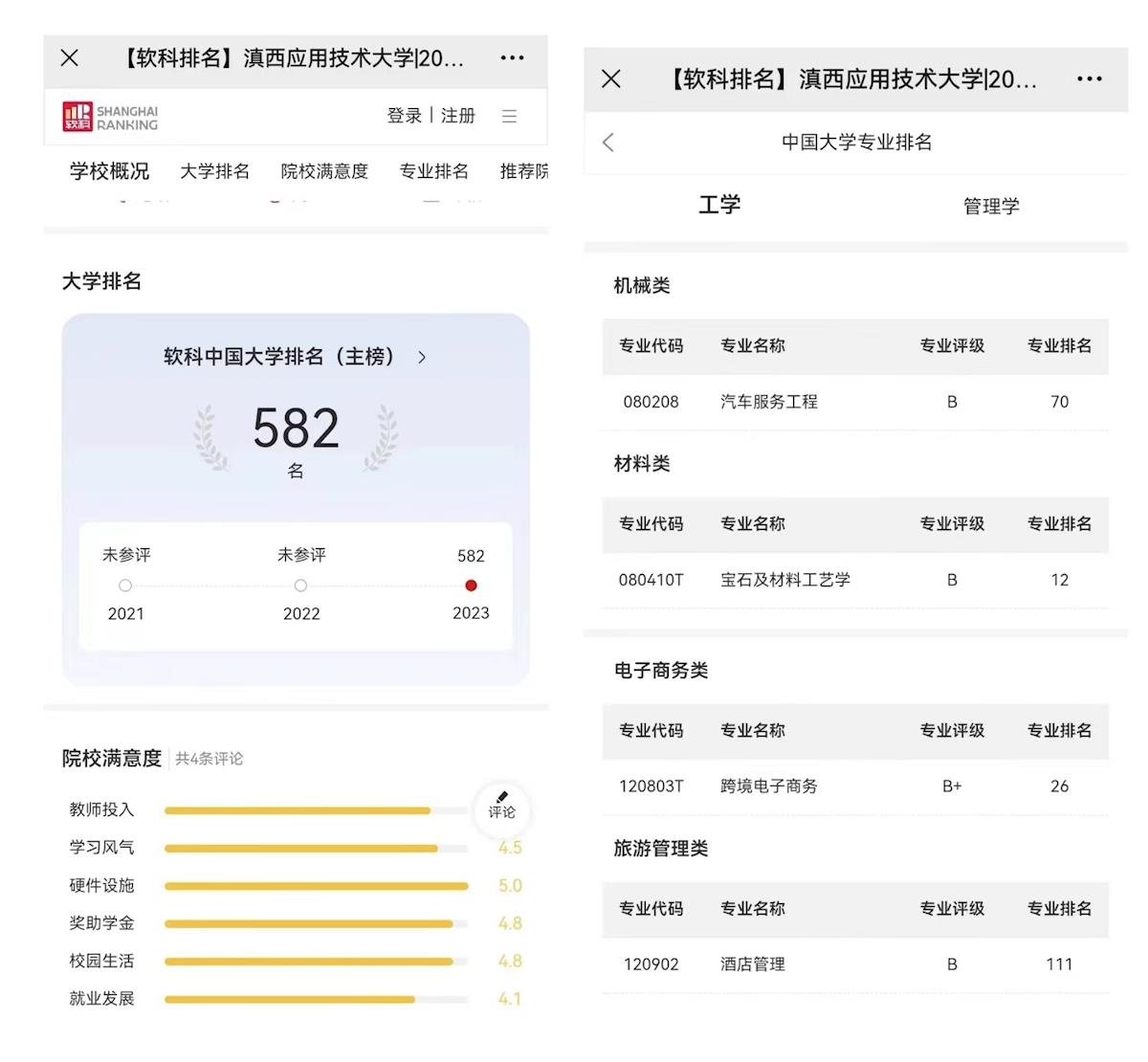Go back with the left chevron
This screenshot has width=1148, height=1062.
click(608, 143)
